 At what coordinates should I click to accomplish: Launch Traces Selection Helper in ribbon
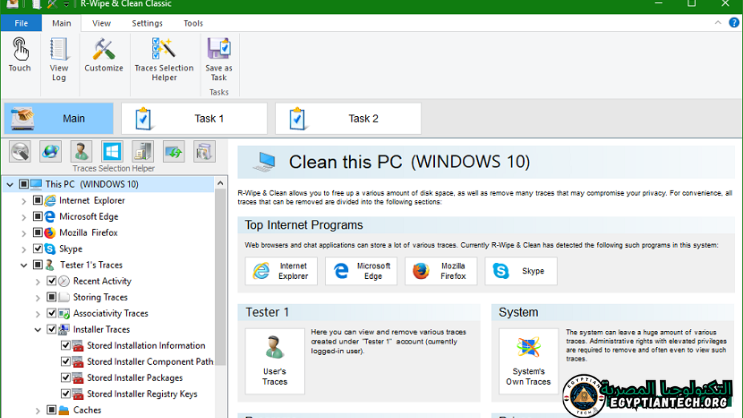click(x=162, y=58)
